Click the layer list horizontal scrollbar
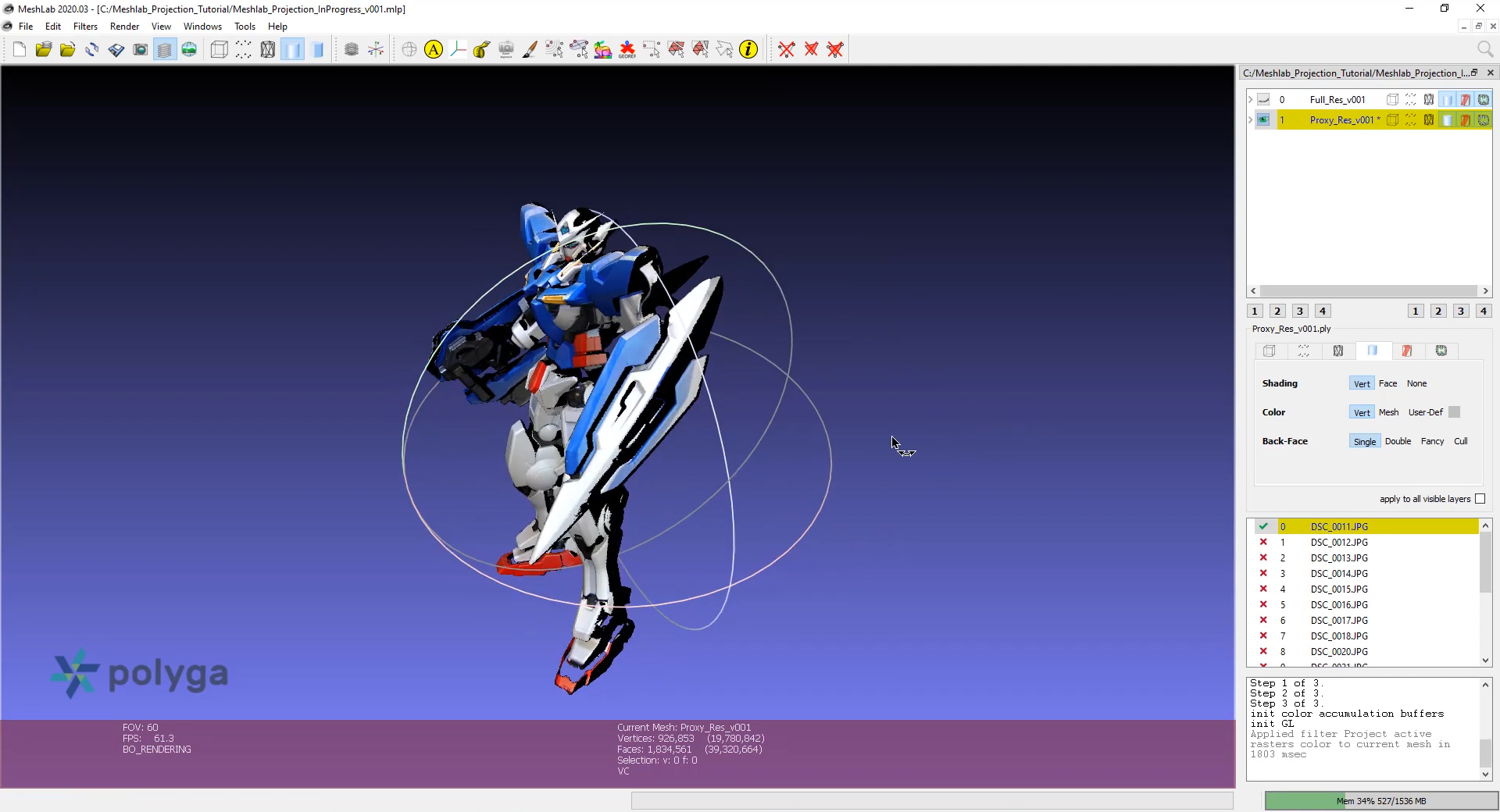The width and height of the screenshot is (1500, 812). point(1370,291)
